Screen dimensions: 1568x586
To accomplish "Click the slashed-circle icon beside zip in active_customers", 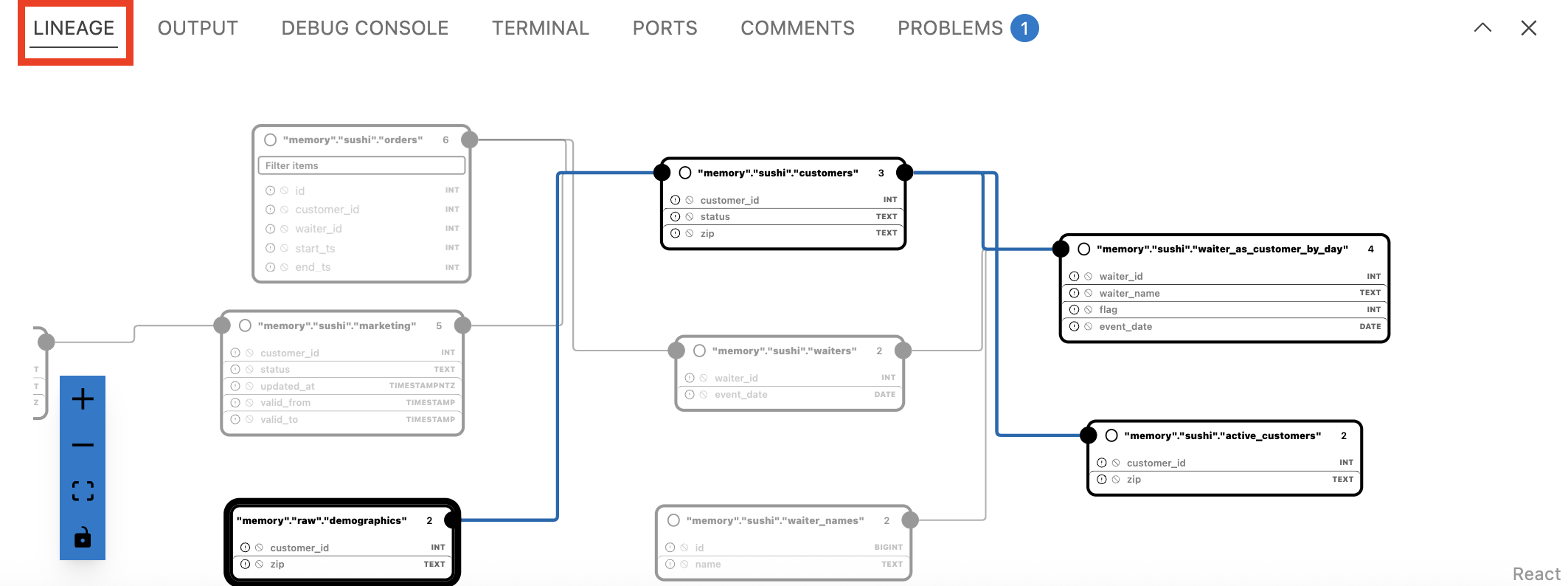I will tap(1116, 480).
